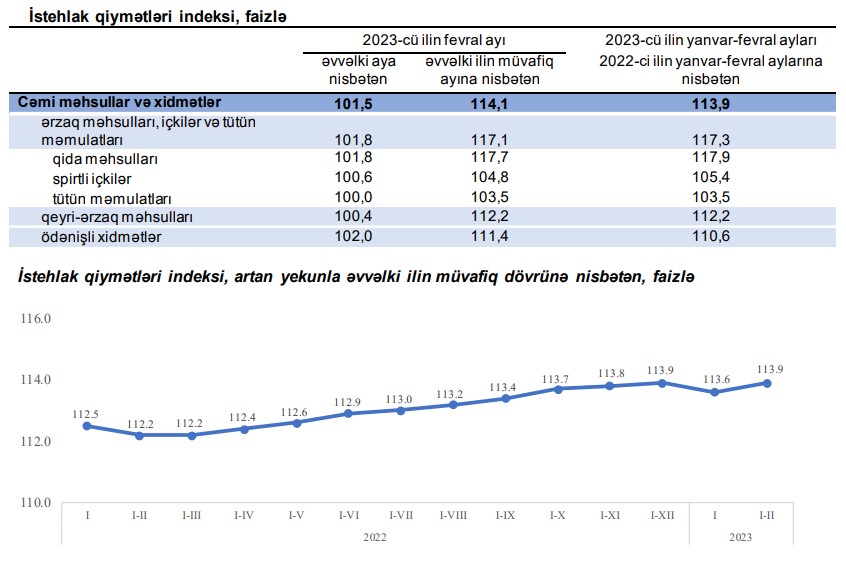
Task: Select the 113.6 data point for 2023
Action: (x=714, y=392)
